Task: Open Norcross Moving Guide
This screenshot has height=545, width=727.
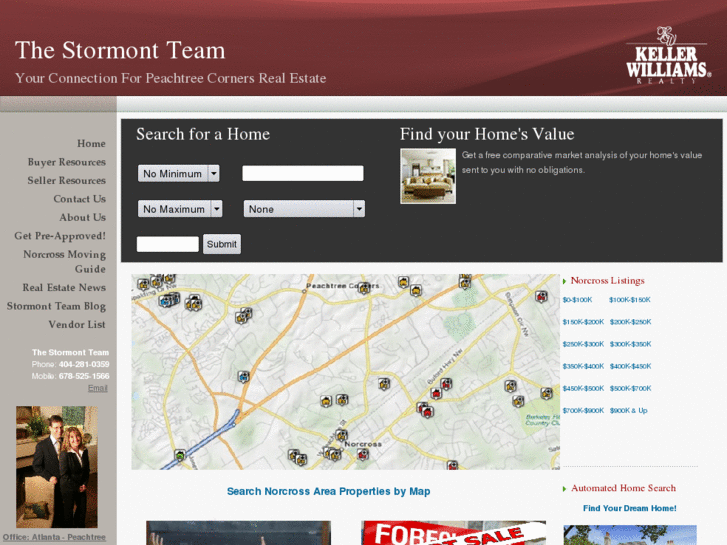Action: click(x=64, y=262)
